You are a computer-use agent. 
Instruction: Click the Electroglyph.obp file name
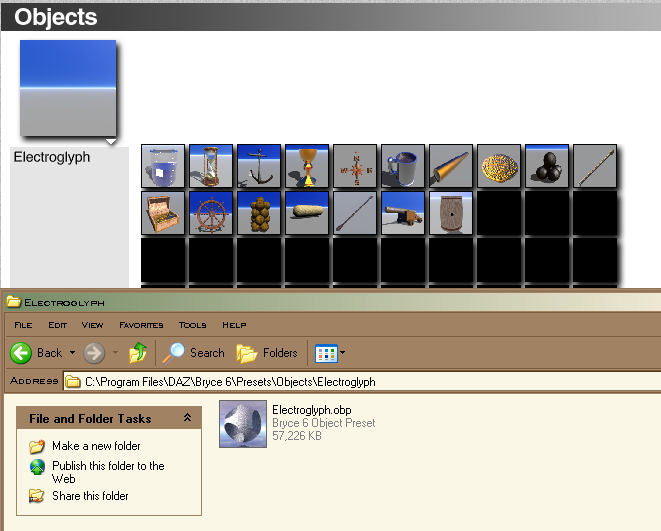(312, 410)
